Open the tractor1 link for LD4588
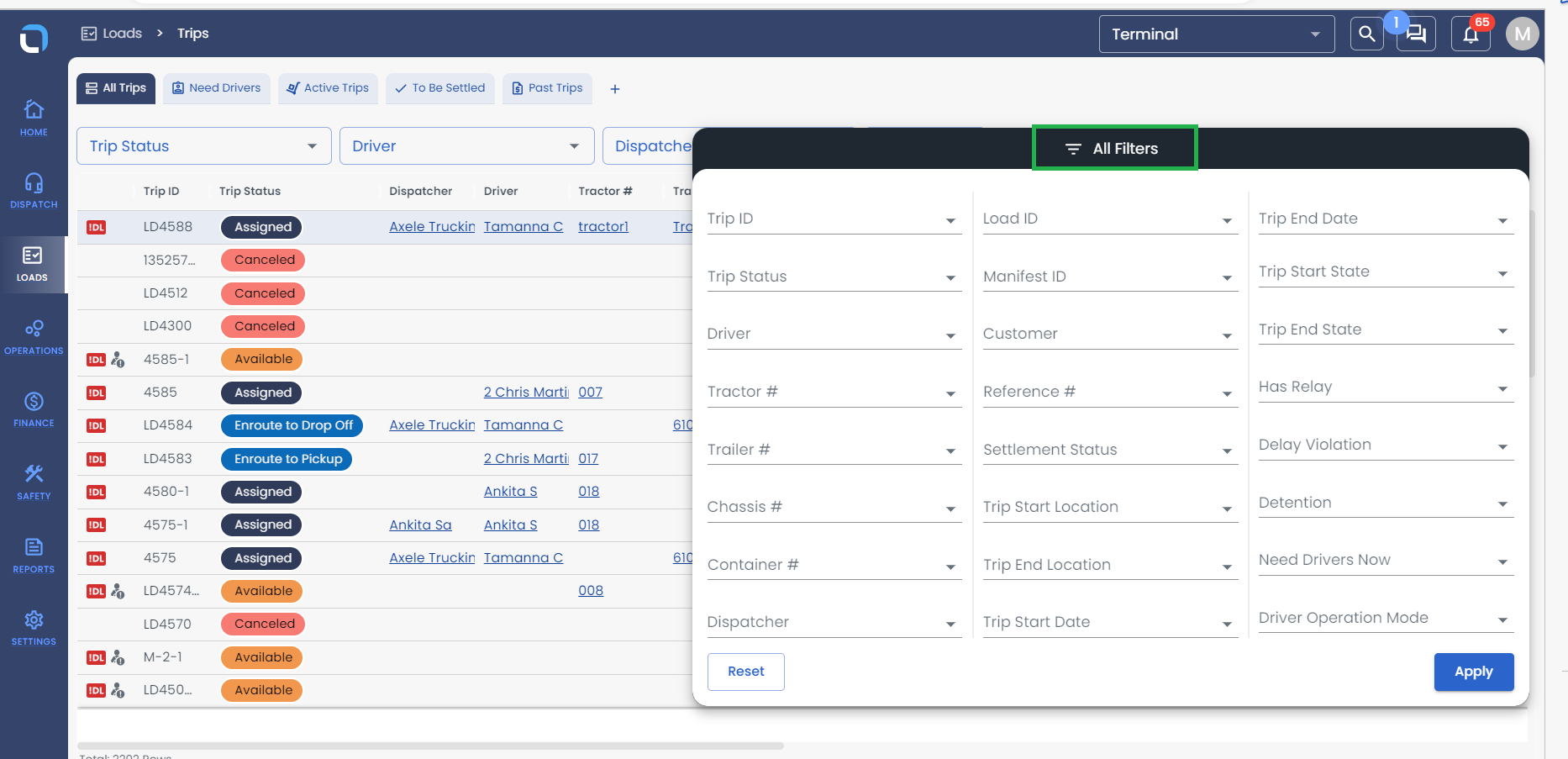 click(602, 227)
